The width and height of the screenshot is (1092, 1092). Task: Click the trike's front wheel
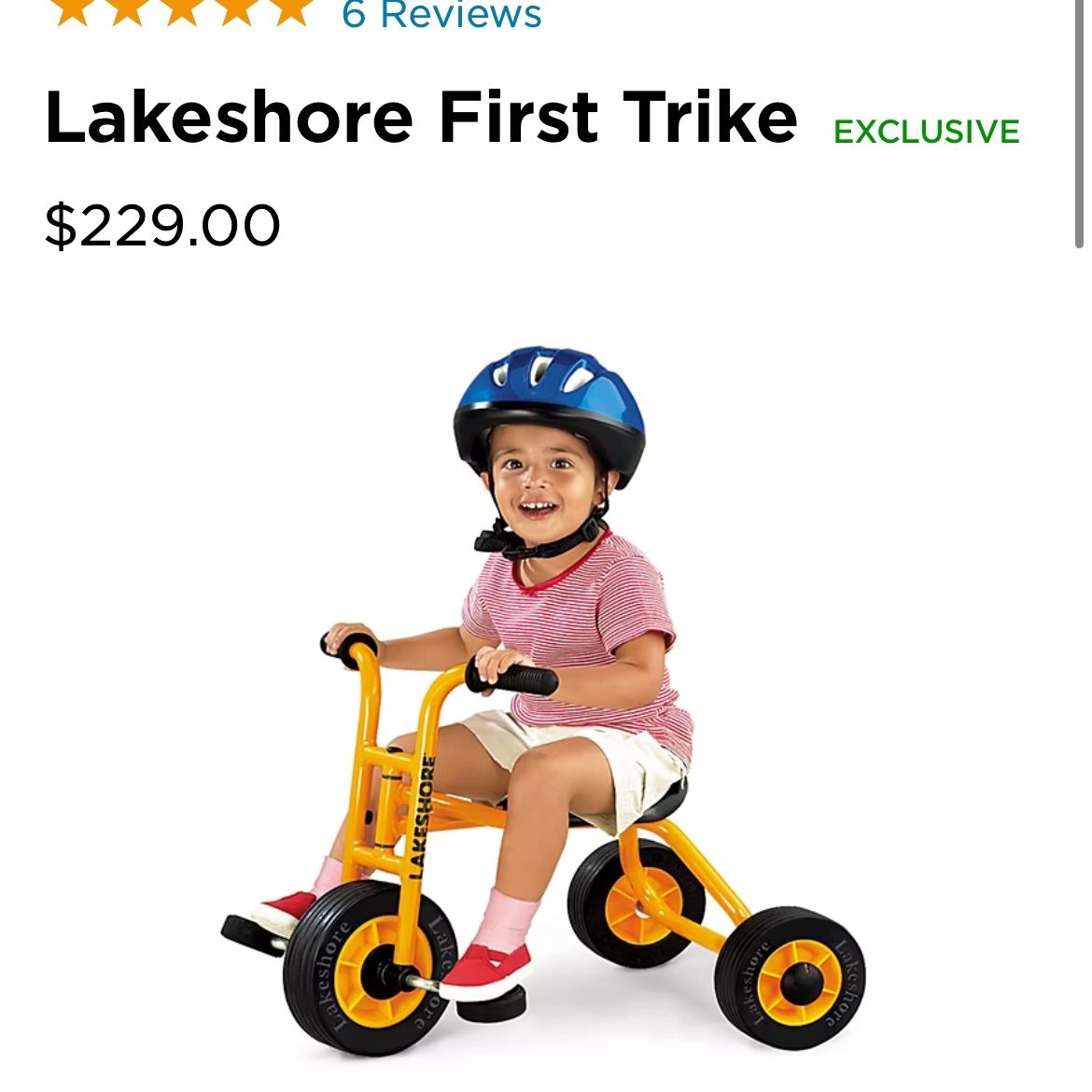click(x=370, y=967)
